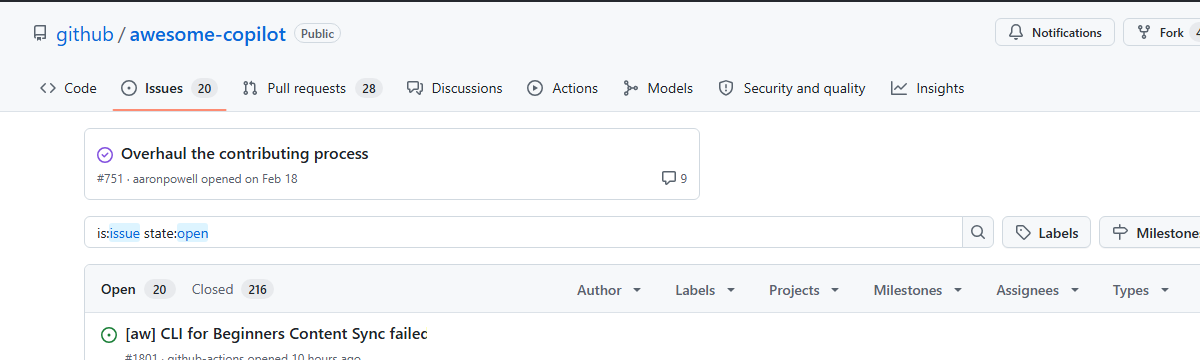The width and height of the screenshot is (1200, 360).
Task: Click the Issues tab circle icon
Action: click(x=129, y=88)
